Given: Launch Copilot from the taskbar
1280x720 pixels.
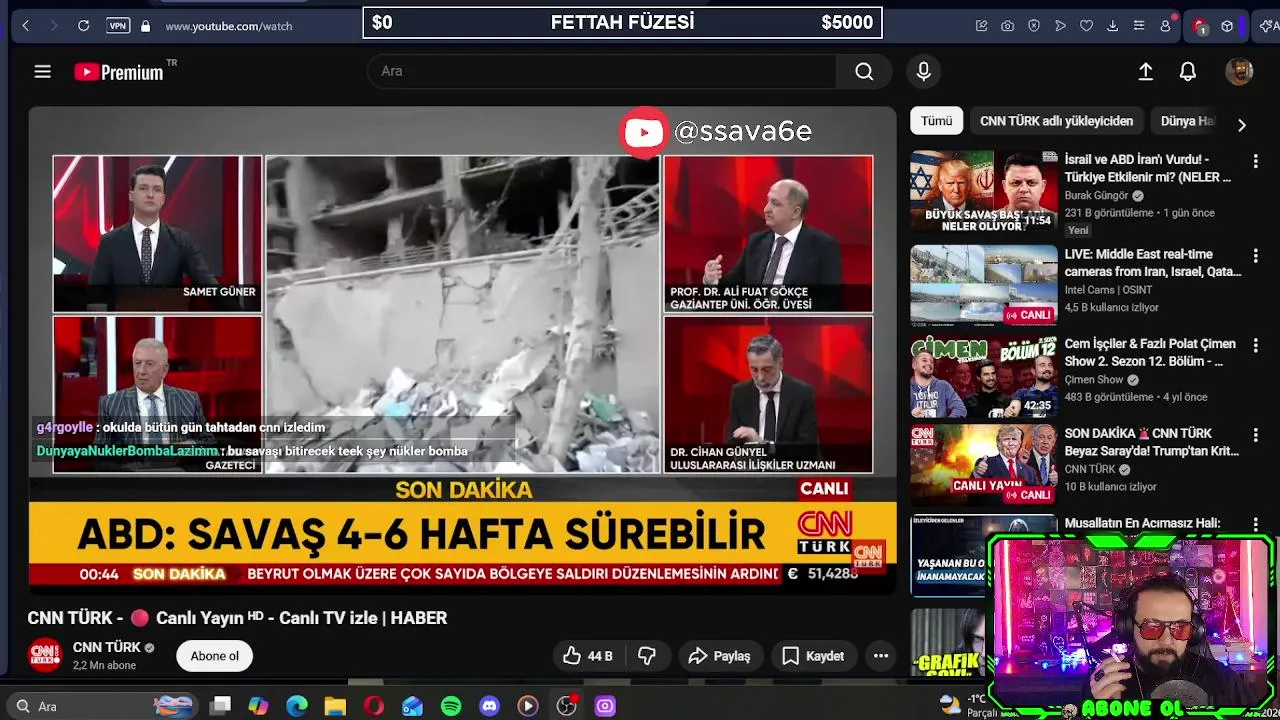Looking at the screenshot, I should point(258,706).
